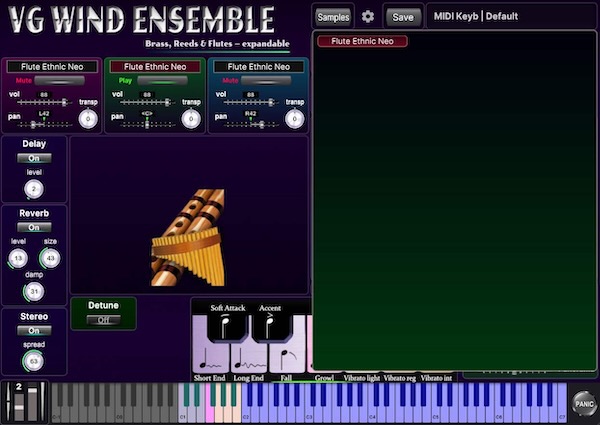This screenshot has width=600, height=425.
Task: Adjust the third layer's pan slider
Action: [x=251, y=125]
